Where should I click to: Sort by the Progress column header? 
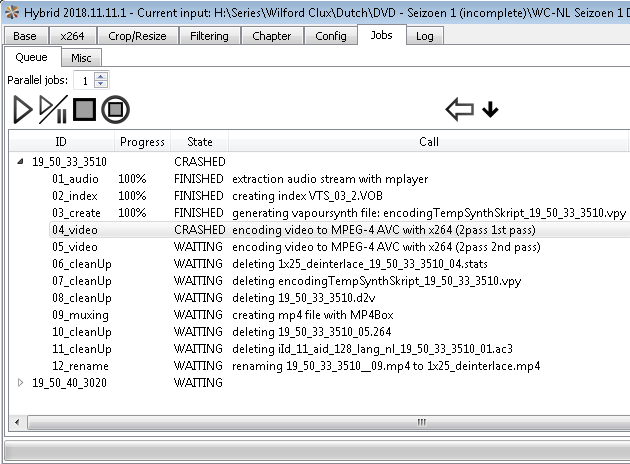coord(142,142)
